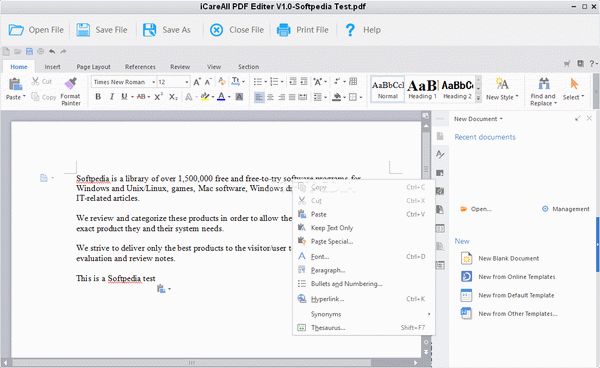Click the Open... recent documents button
This screenshot has height=368, width=600.
click(x=476, y=209)
